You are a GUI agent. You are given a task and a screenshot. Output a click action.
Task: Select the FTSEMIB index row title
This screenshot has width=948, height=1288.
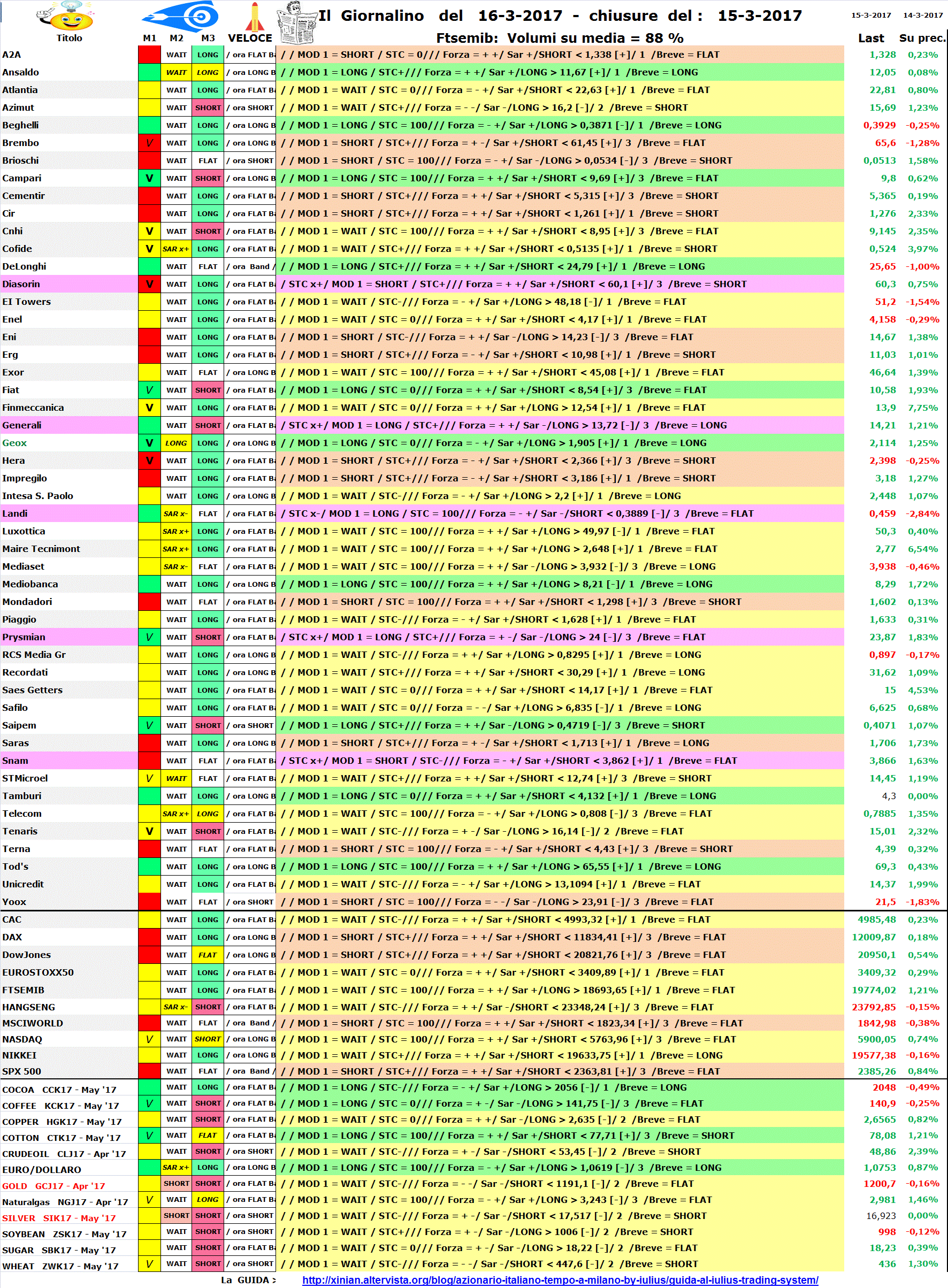point(23,990)
